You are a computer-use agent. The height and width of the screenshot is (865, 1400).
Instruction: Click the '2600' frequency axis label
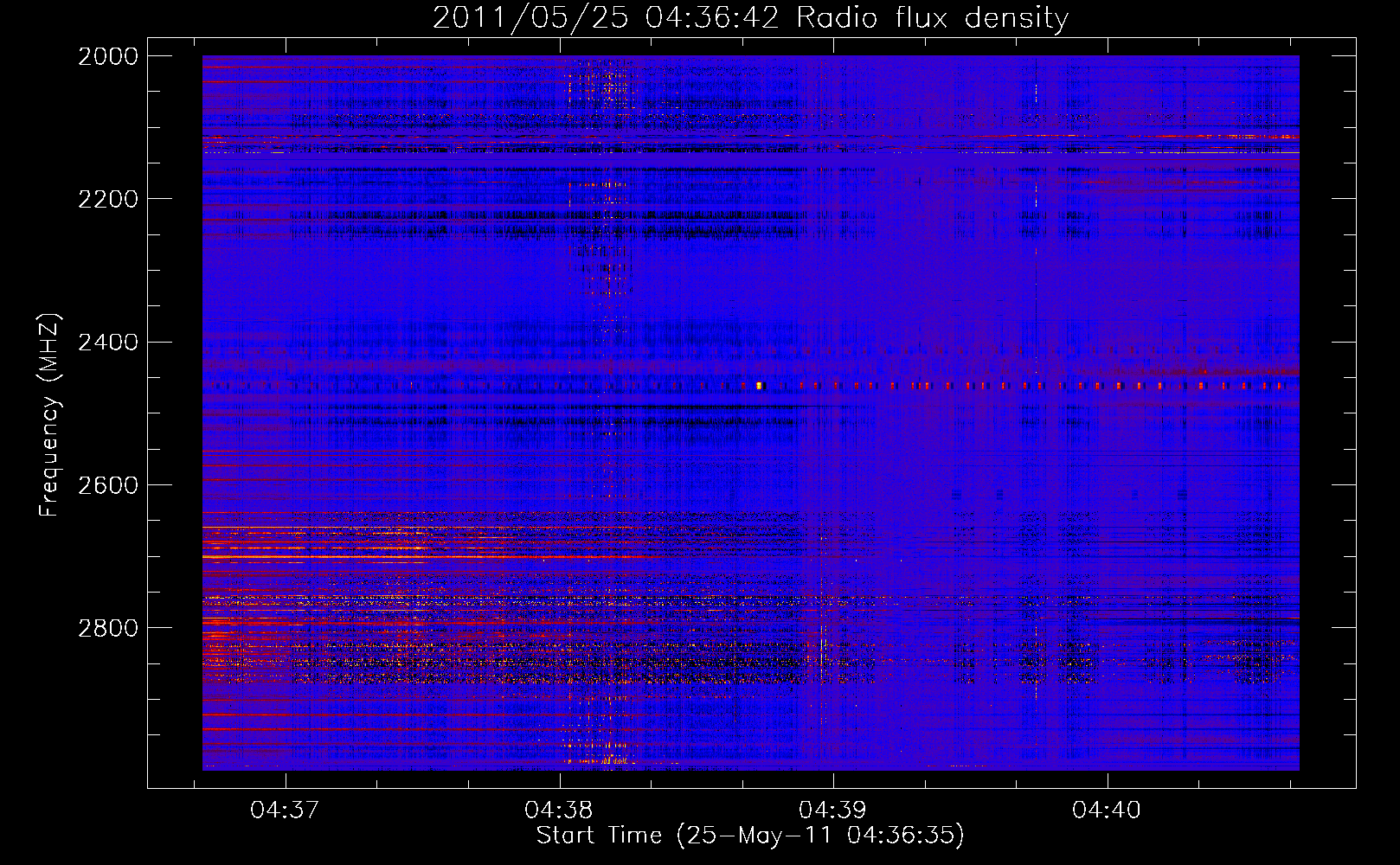click(x=108, y=485)
